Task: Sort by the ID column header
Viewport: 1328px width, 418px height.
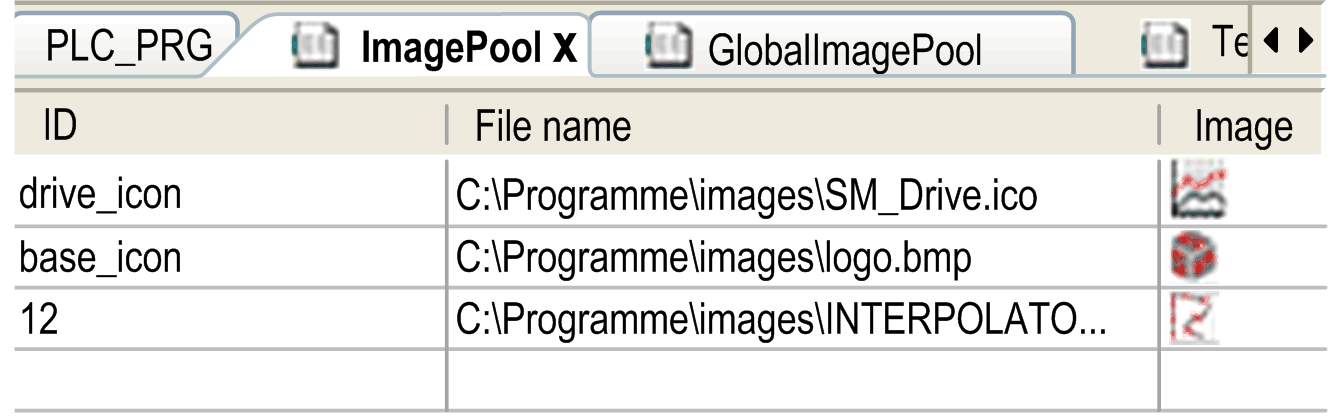Action: pos(60,127)
